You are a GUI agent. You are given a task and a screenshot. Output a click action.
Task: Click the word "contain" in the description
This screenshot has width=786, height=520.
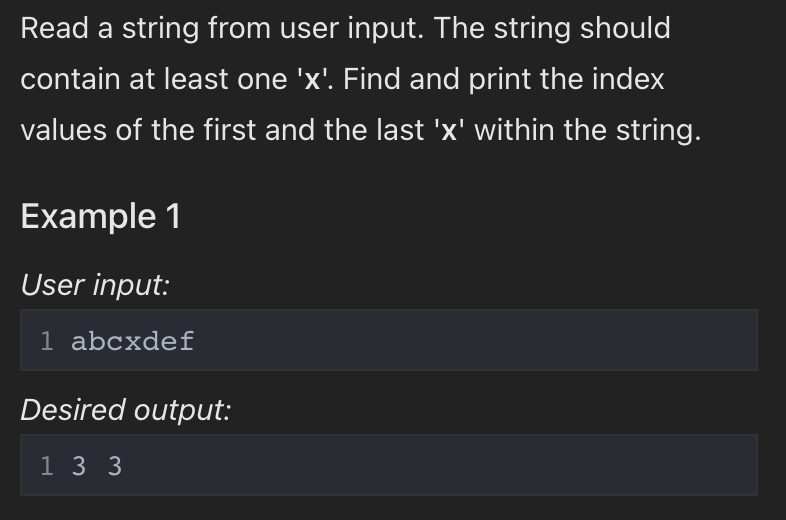pyautogui.click(x=70, y=79)
